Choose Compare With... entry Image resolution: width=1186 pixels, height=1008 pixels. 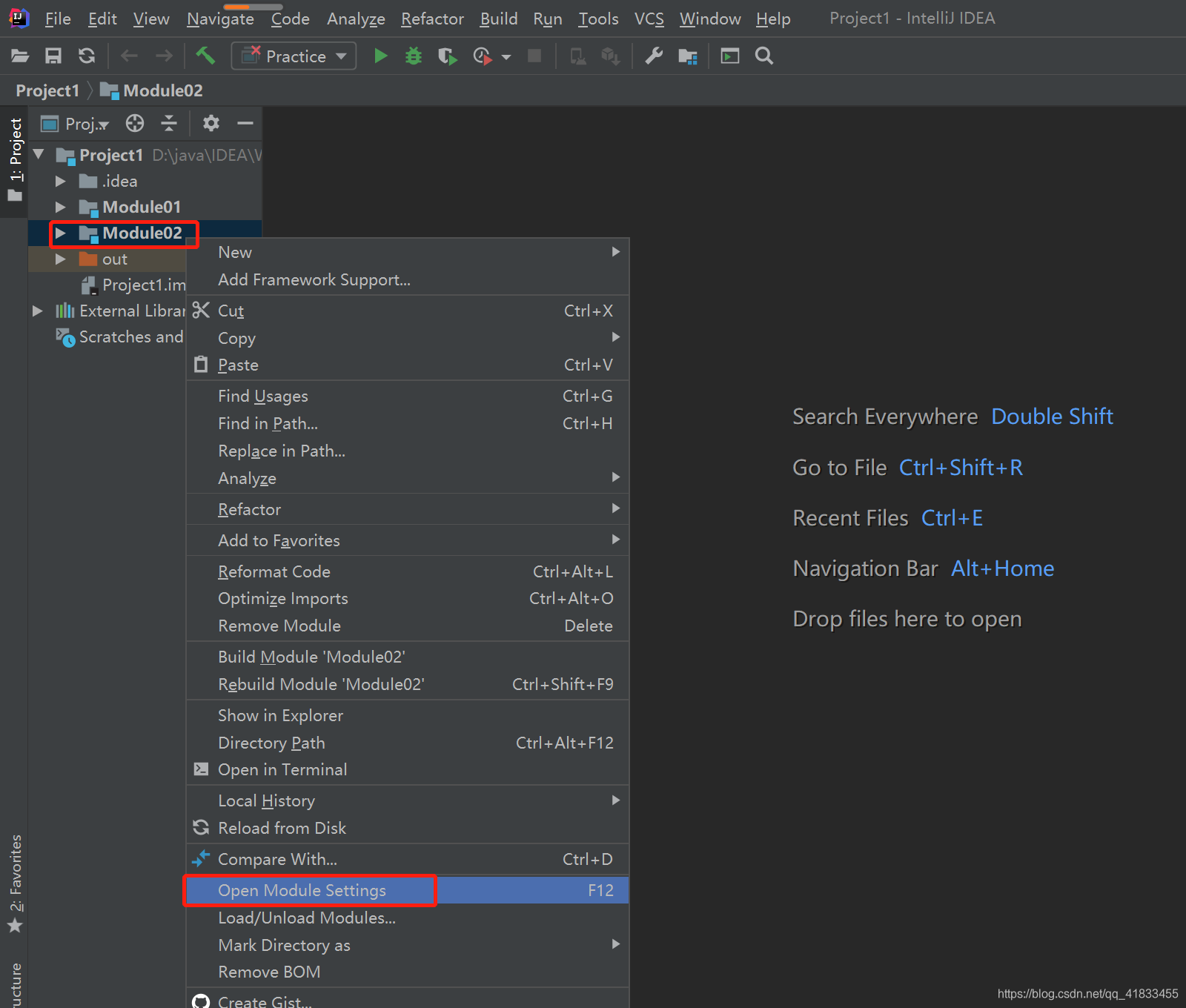coord(407,859)
